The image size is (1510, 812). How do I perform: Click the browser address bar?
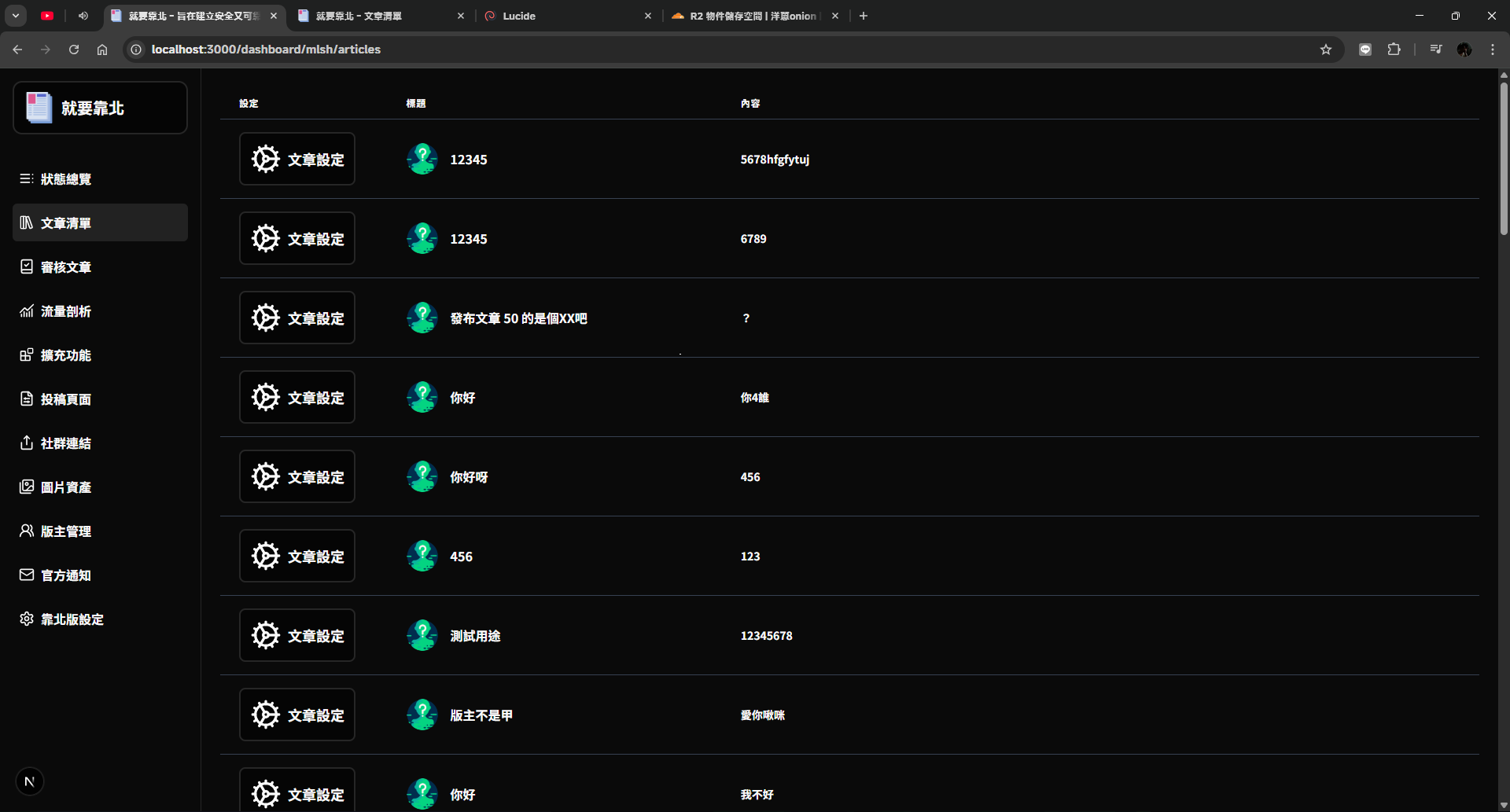(708, 50)
